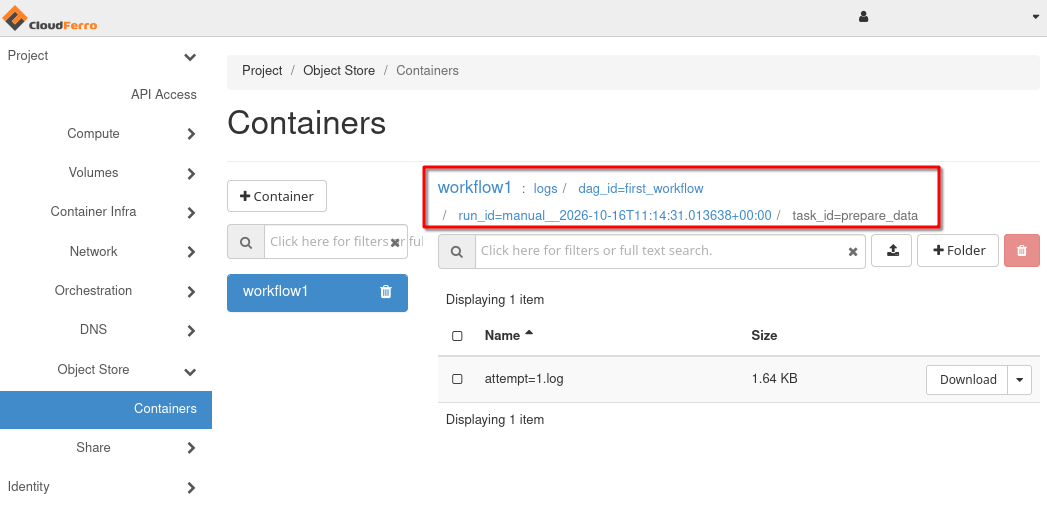
Task: Tick the select-all objects checkbox
Action: [x=457, y=336]
